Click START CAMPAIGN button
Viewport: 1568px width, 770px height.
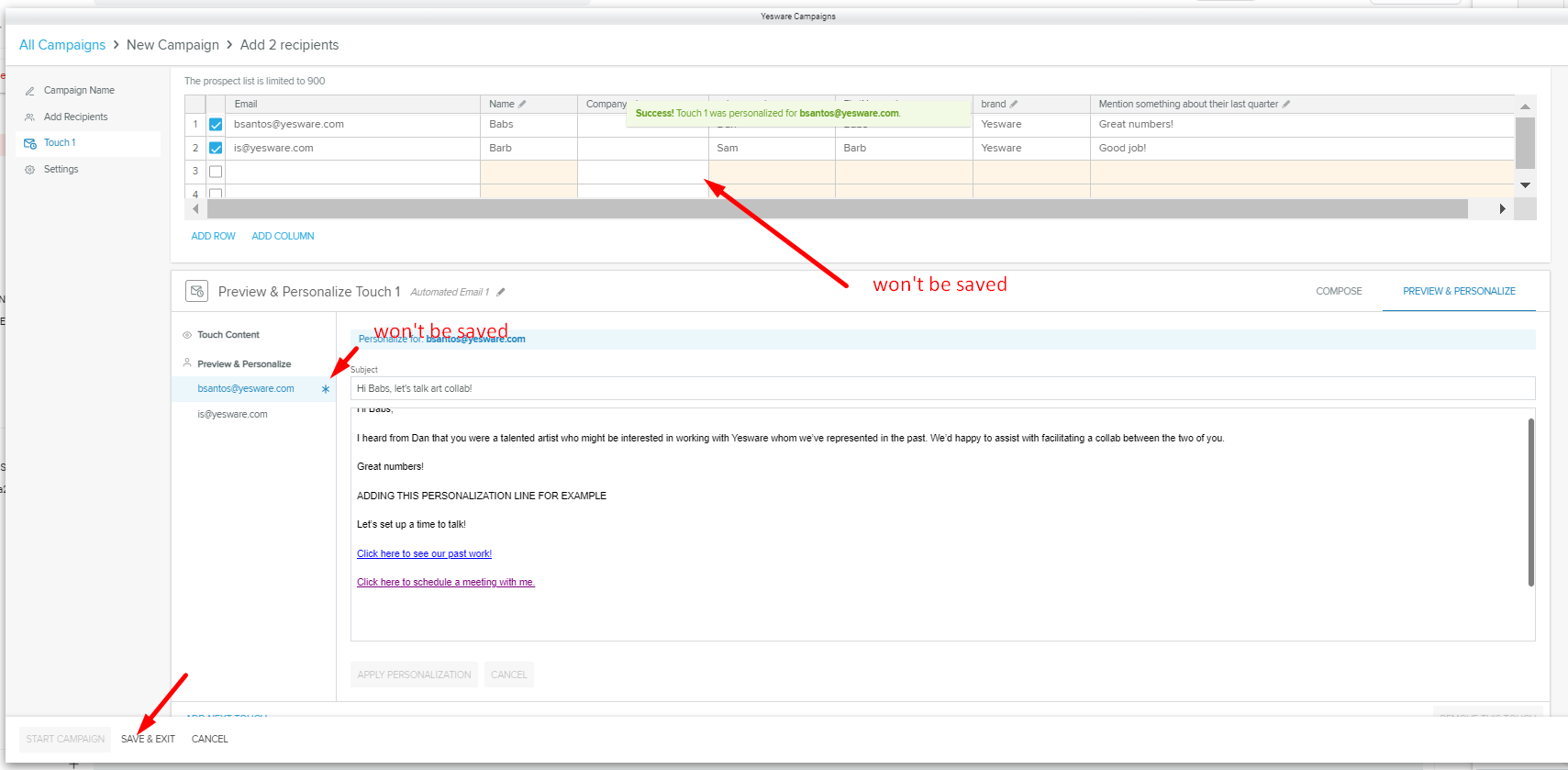point(65,739)
